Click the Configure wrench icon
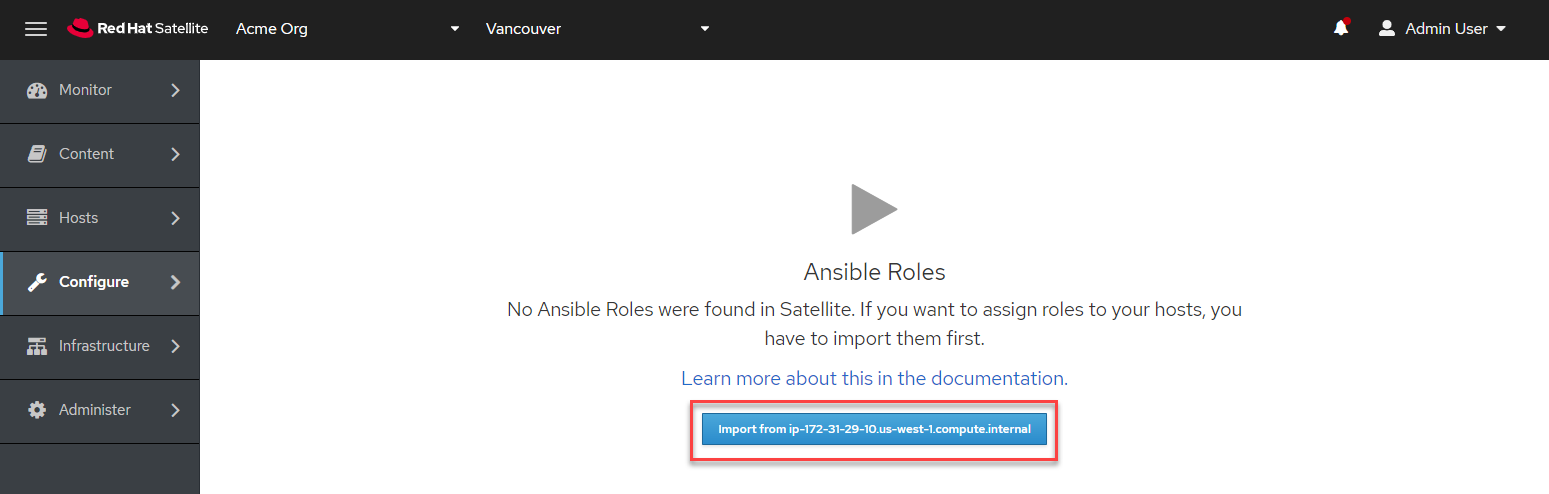This screenshot has width=1549, height=494. [x=37, y=282]
